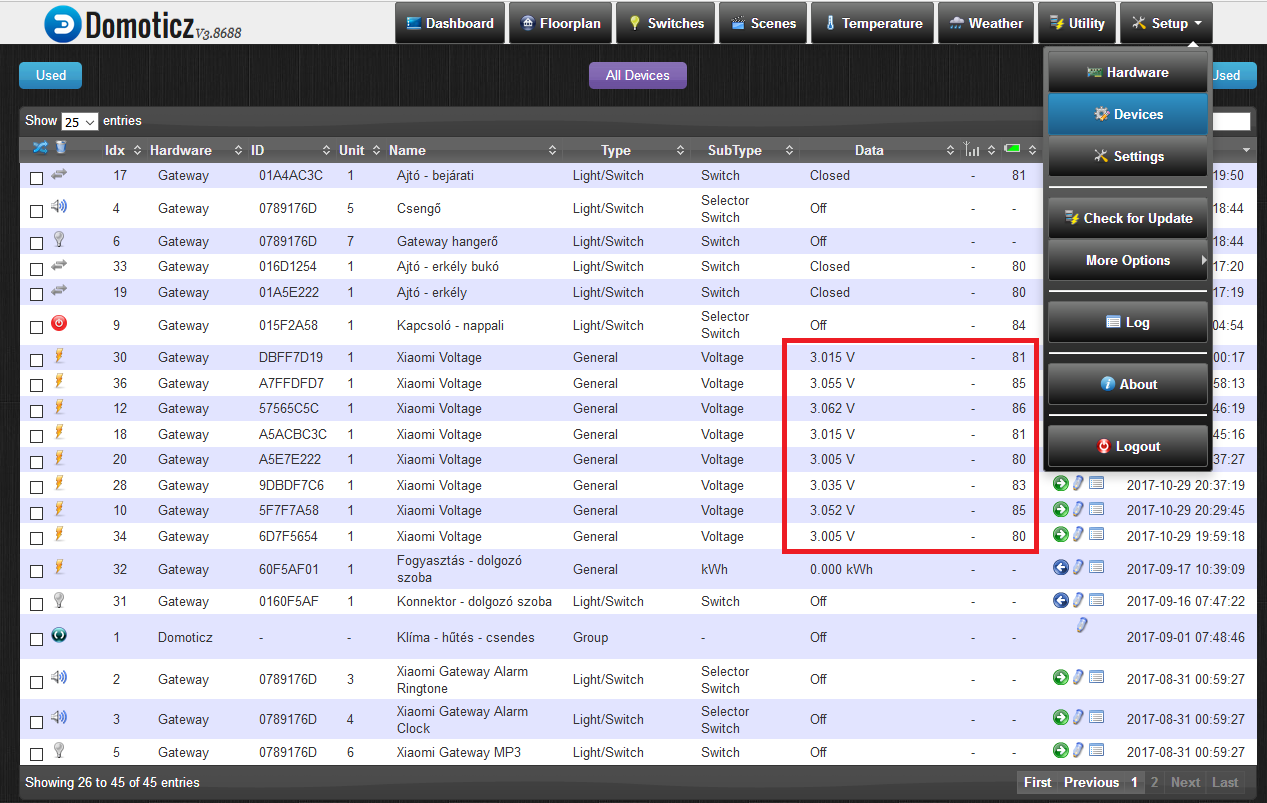Sort table by Name column

[x=473, y=150]
